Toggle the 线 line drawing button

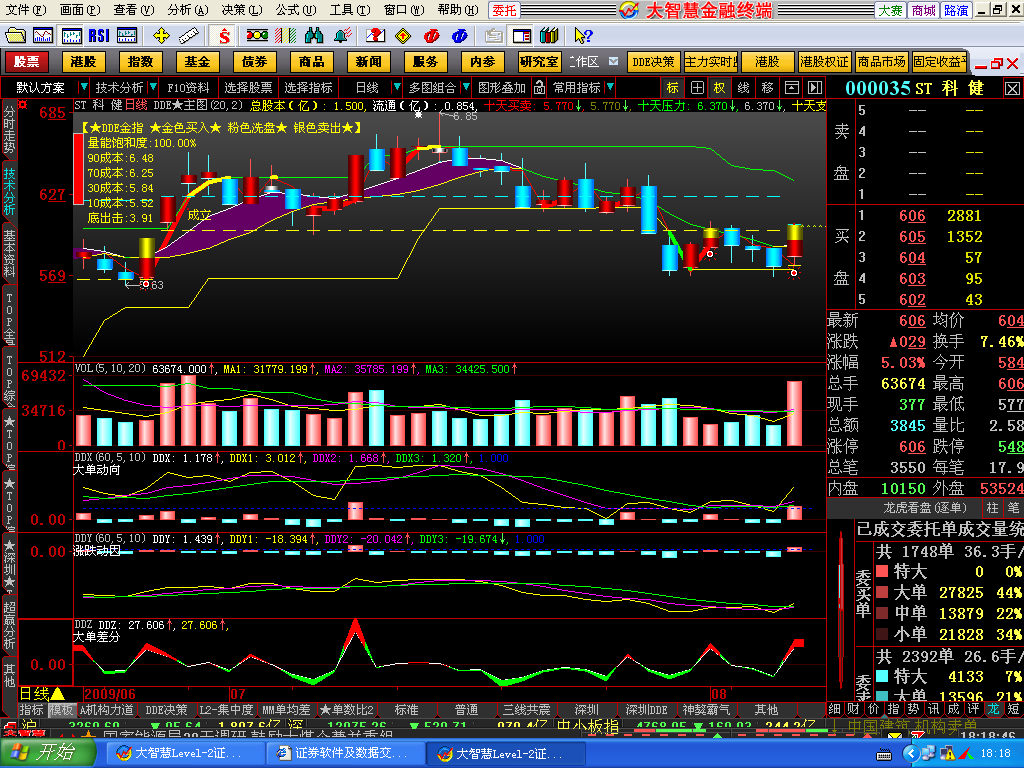[744, 88]
